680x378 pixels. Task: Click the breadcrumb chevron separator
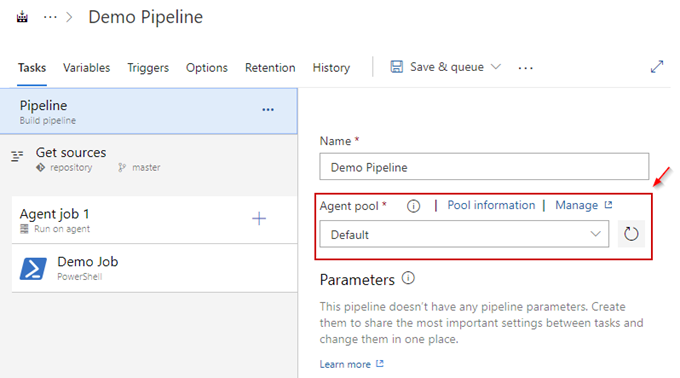click(x=69, y=17)
